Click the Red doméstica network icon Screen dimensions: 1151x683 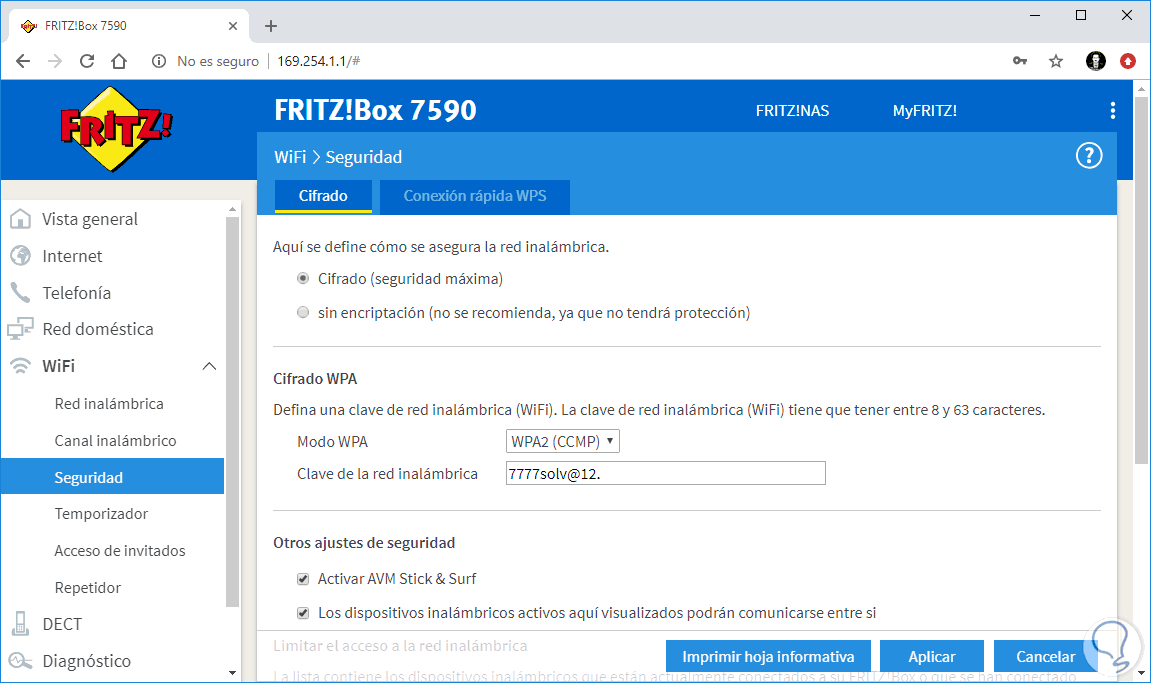pyautogui.click(x=21, y=328)
